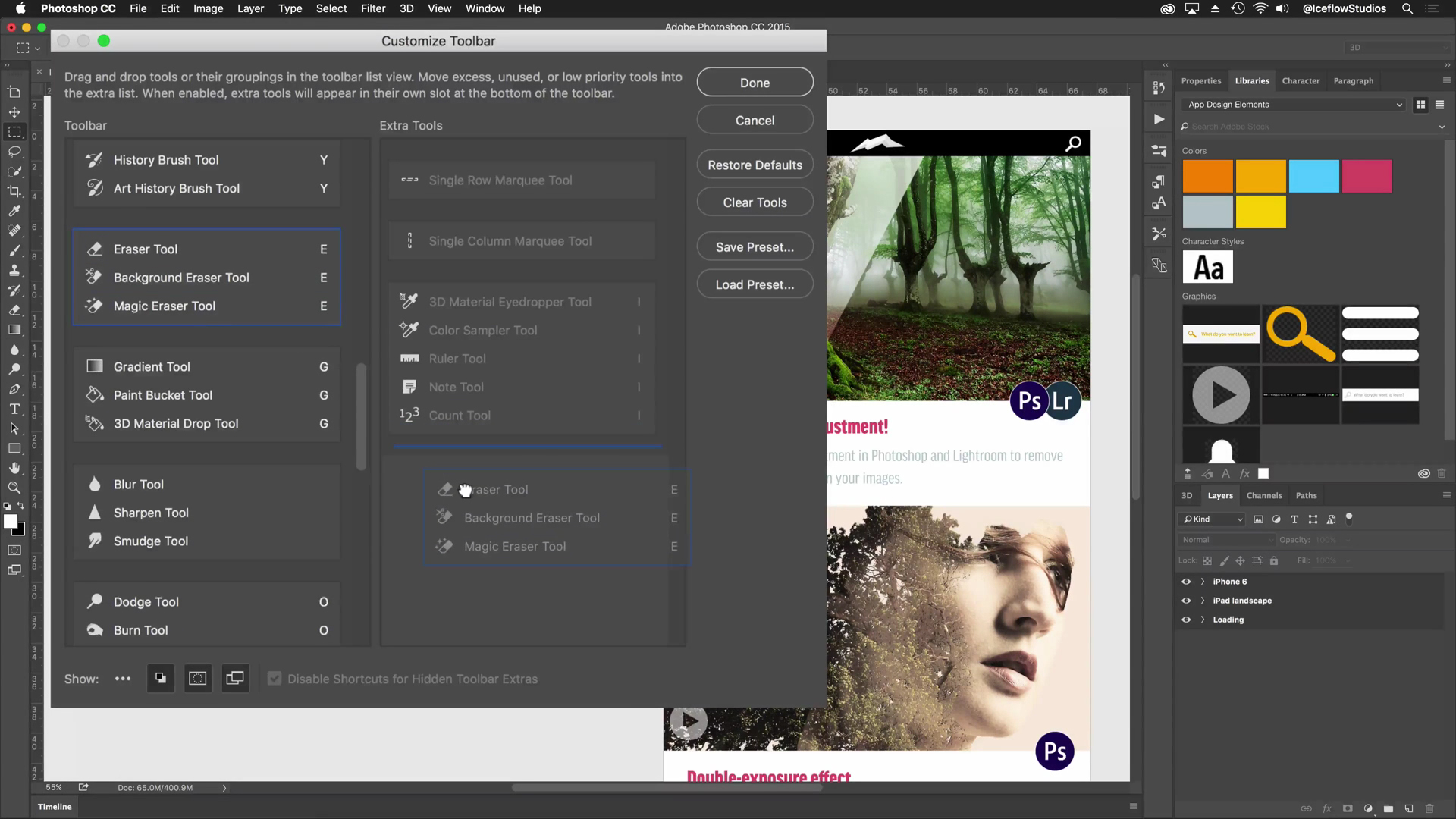Select the 3D Material Drop Tool

175,423
